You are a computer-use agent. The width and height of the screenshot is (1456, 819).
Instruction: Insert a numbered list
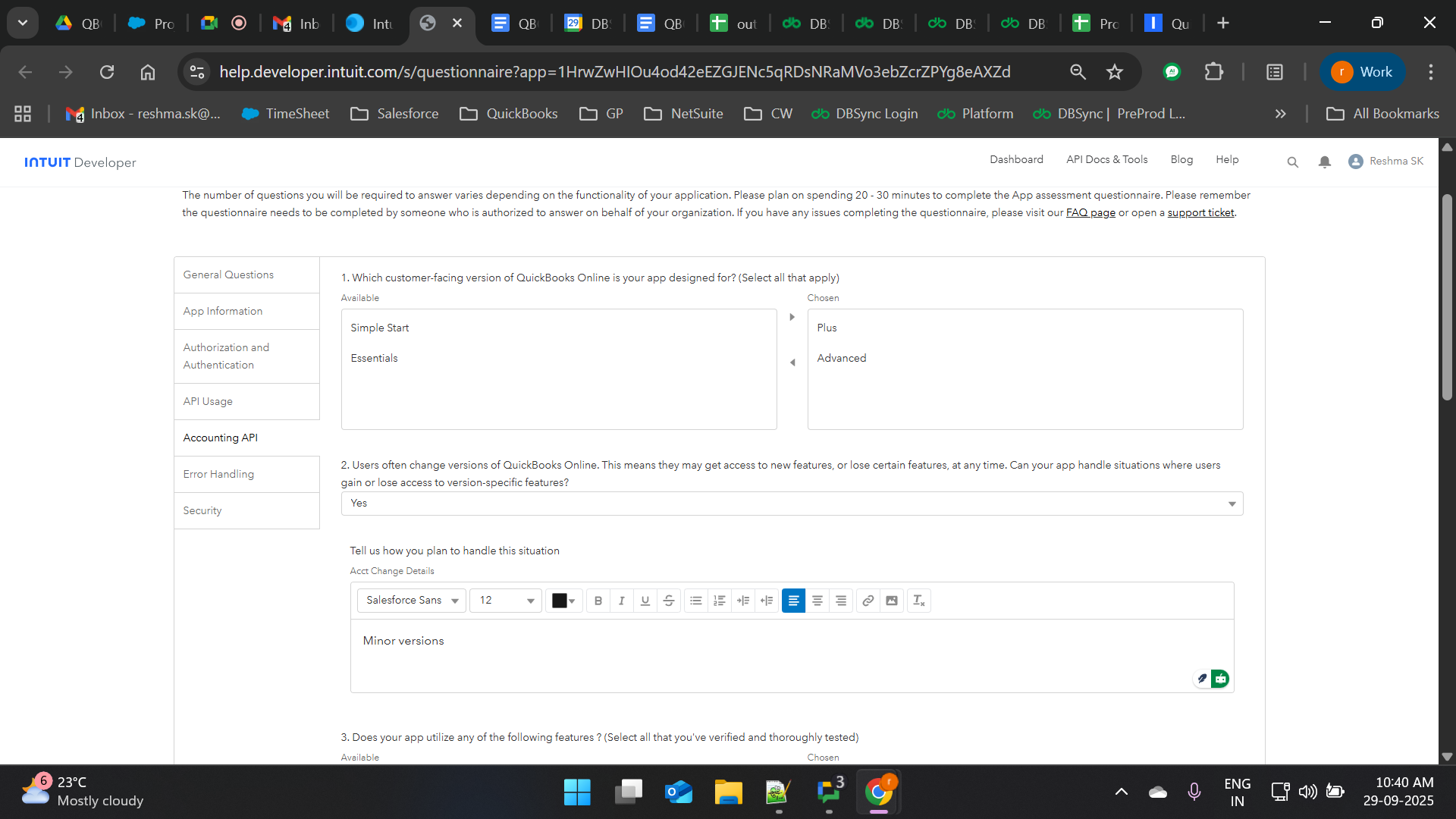[719, 601]
